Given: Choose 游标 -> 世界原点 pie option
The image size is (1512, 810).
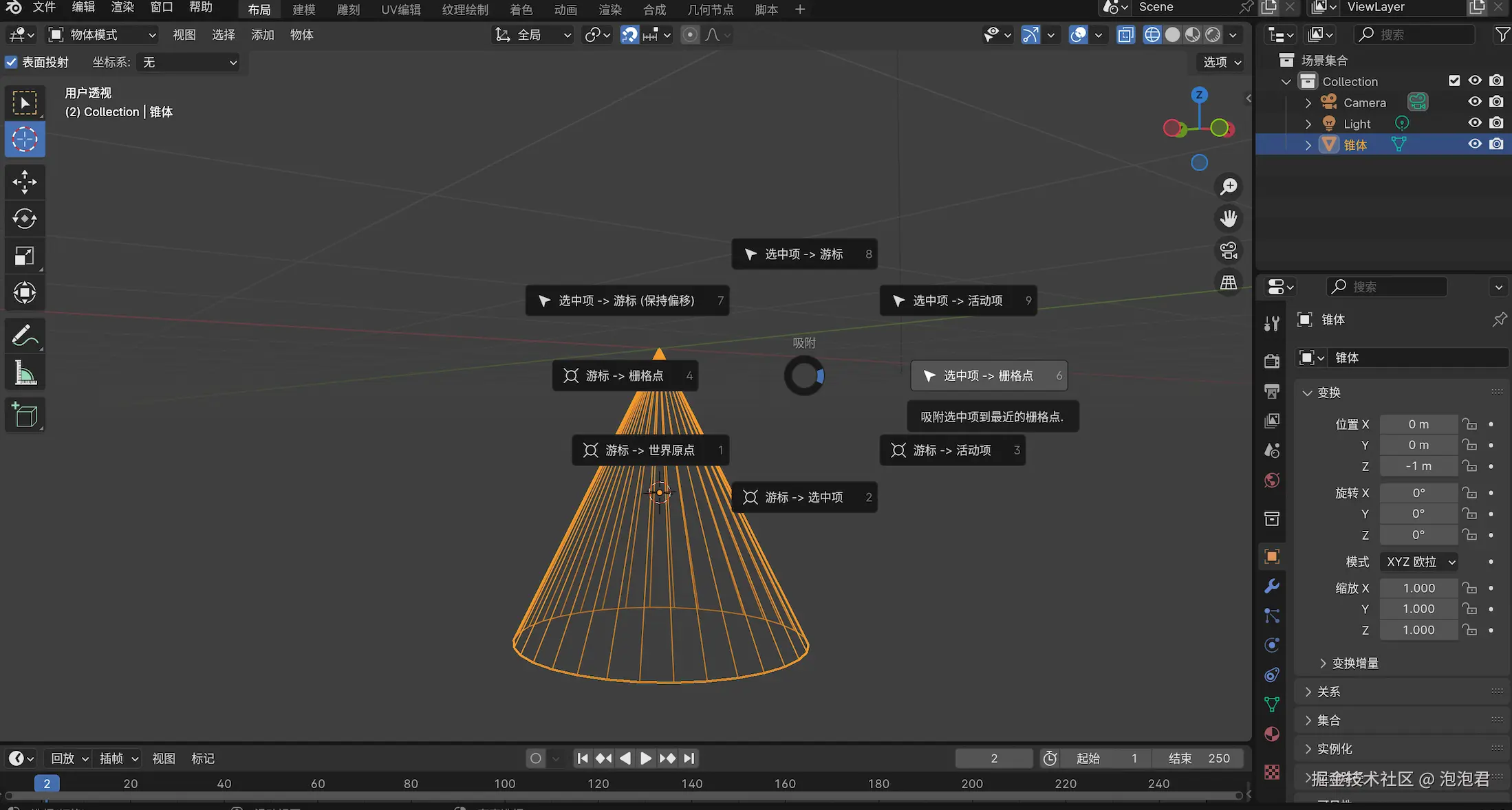Looking at the screenshot, I should click(651, 450).
